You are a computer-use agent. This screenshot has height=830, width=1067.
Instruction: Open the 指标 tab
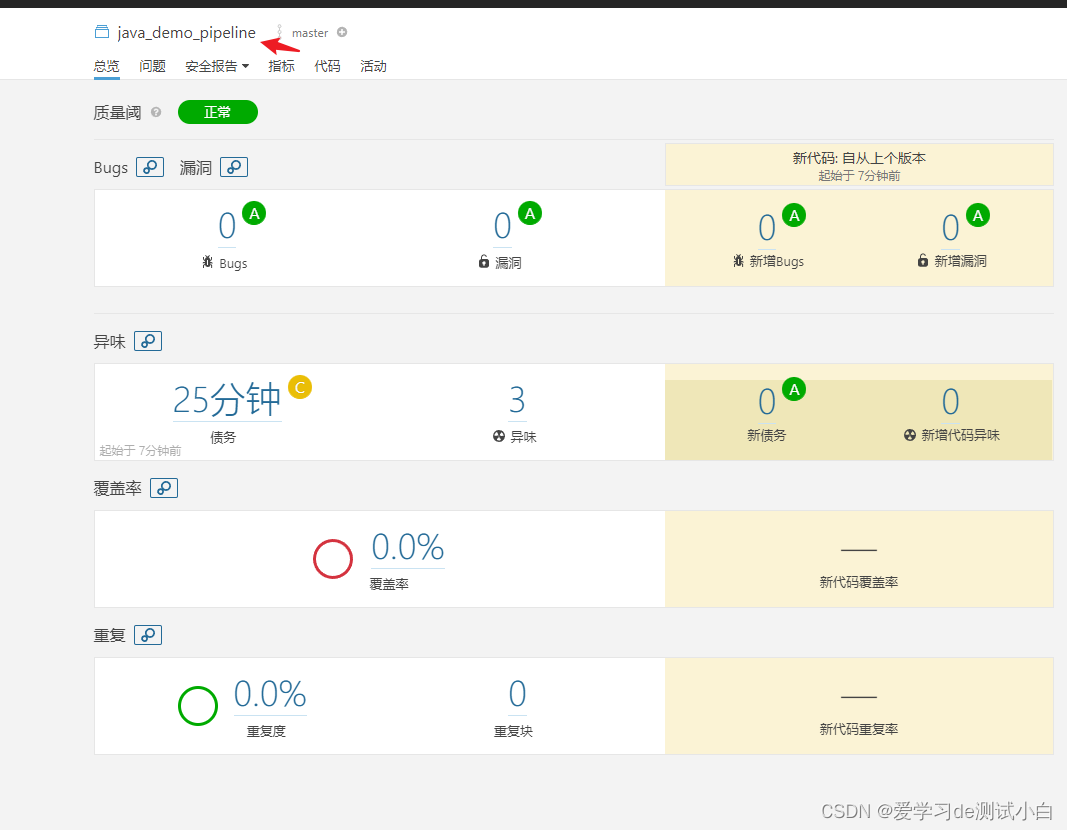point(281,66)
